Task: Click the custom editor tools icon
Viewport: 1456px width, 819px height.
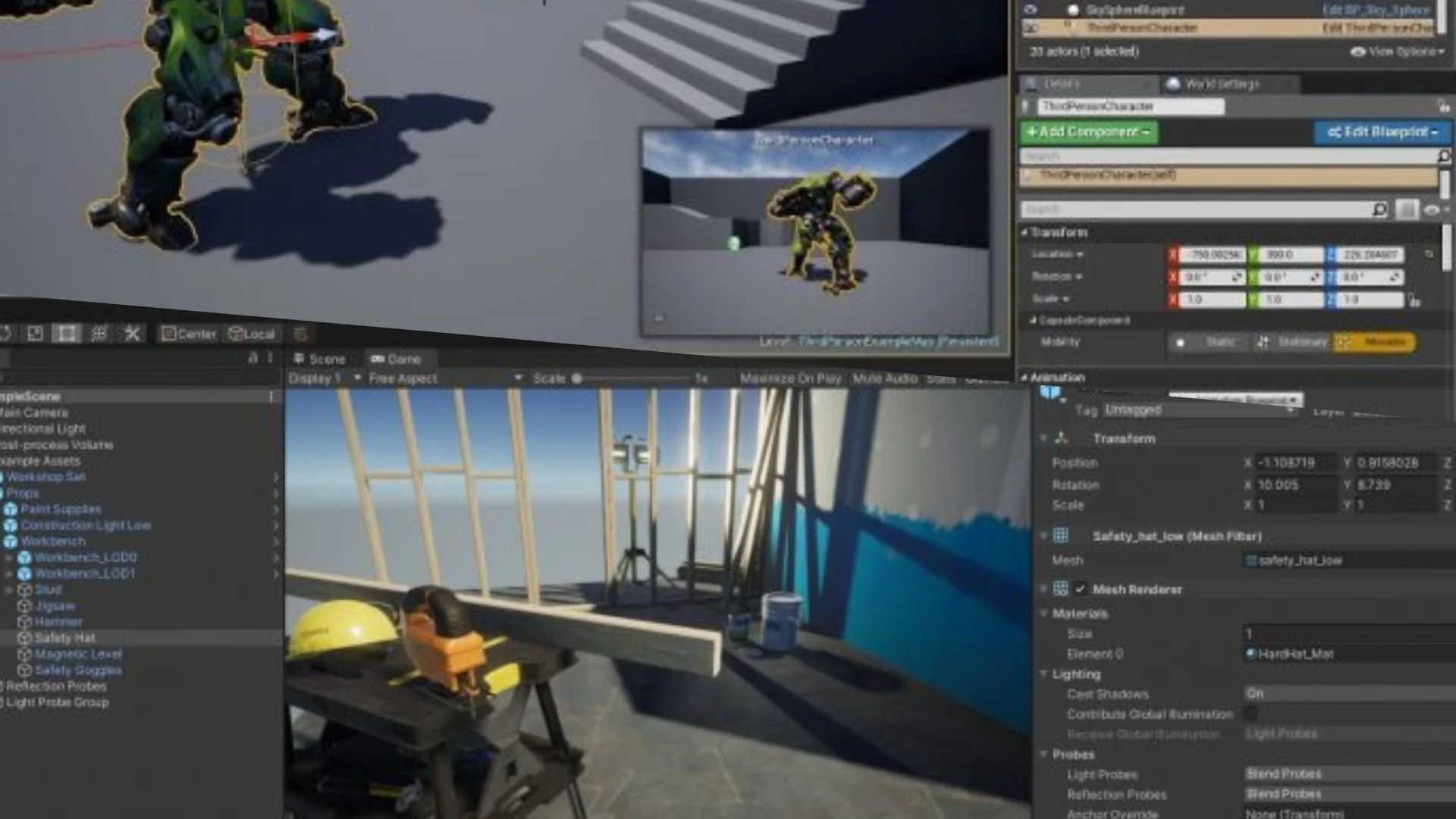Action: 132,334
